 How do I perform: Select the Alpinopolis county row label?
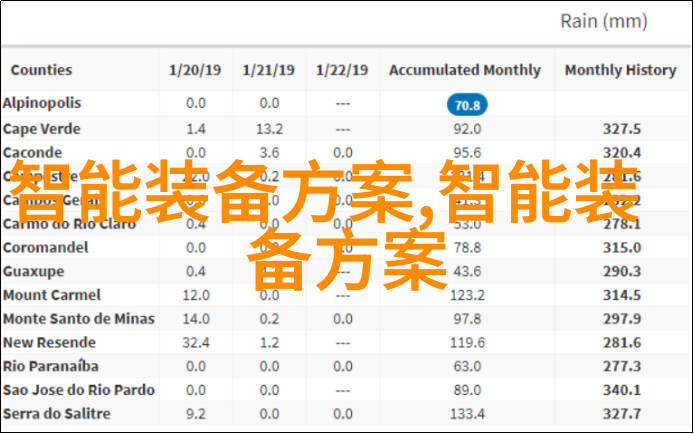(42, 103)
